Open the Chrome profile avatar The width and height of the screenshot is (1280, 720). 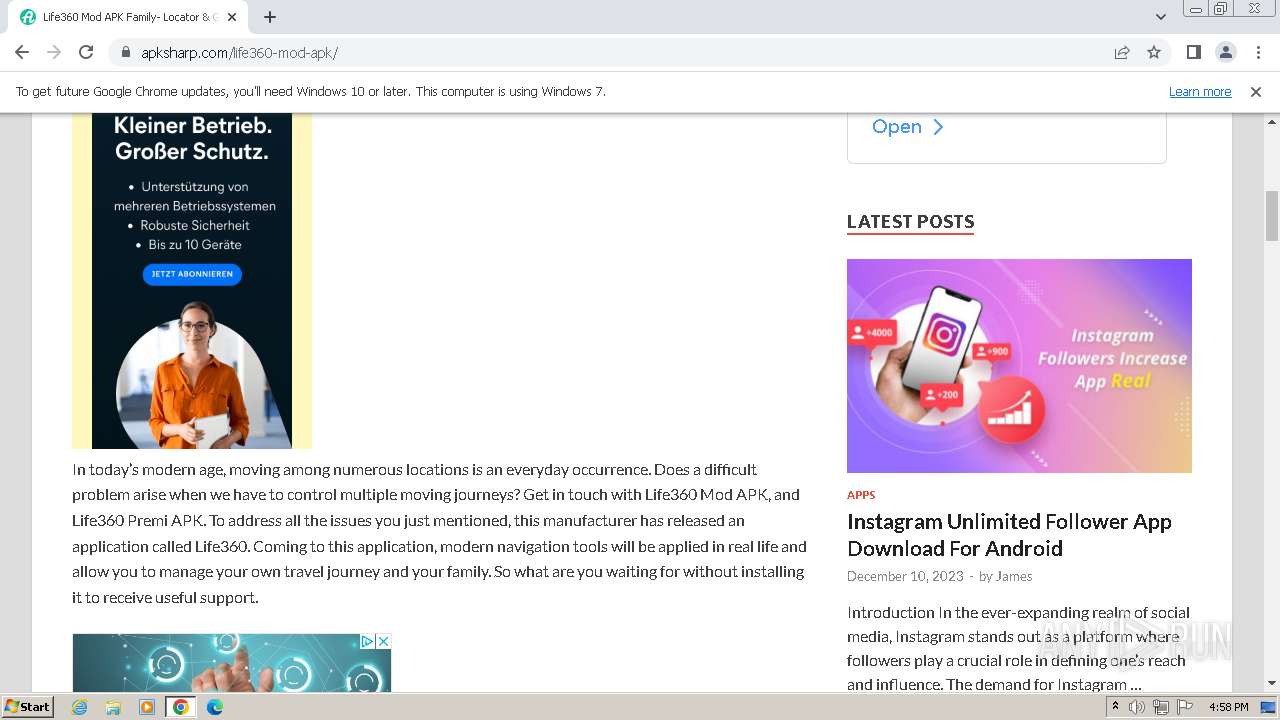(x=1225, y=52)
